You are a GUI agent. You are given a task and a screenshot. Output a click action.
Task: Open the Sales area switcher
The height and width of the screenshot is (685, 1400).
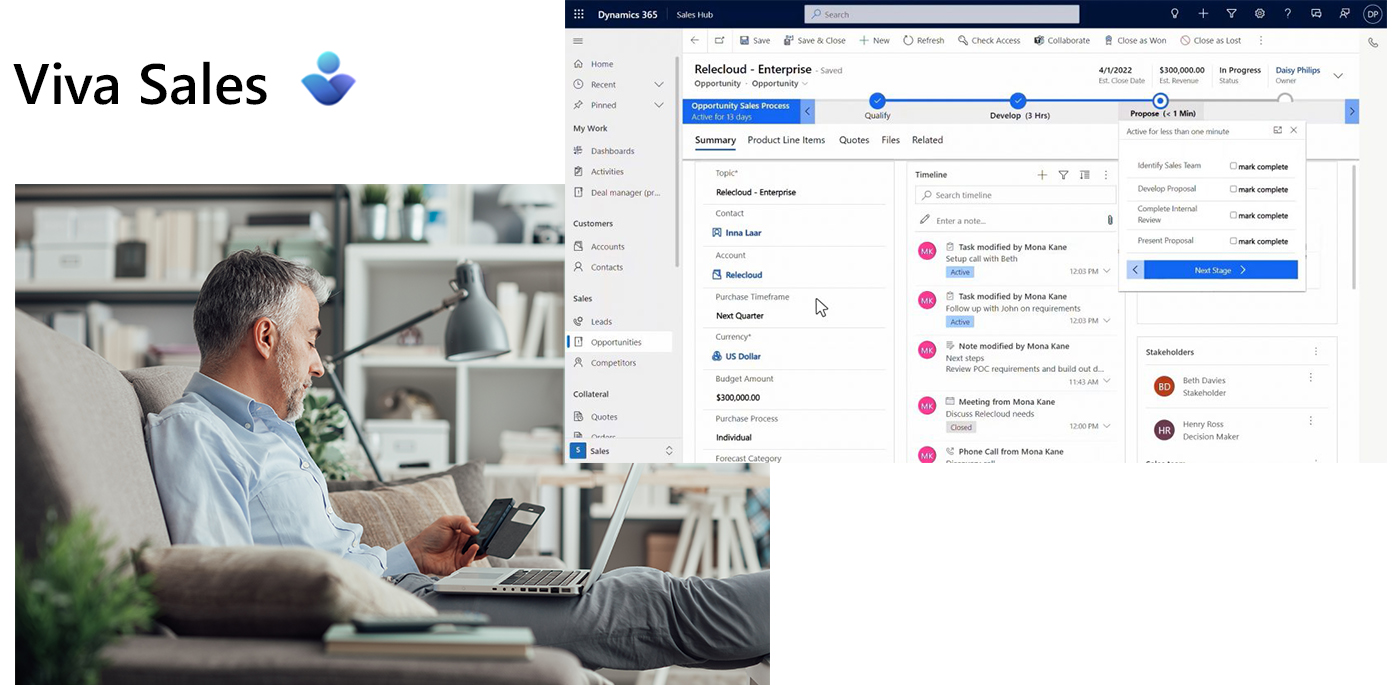623,451
